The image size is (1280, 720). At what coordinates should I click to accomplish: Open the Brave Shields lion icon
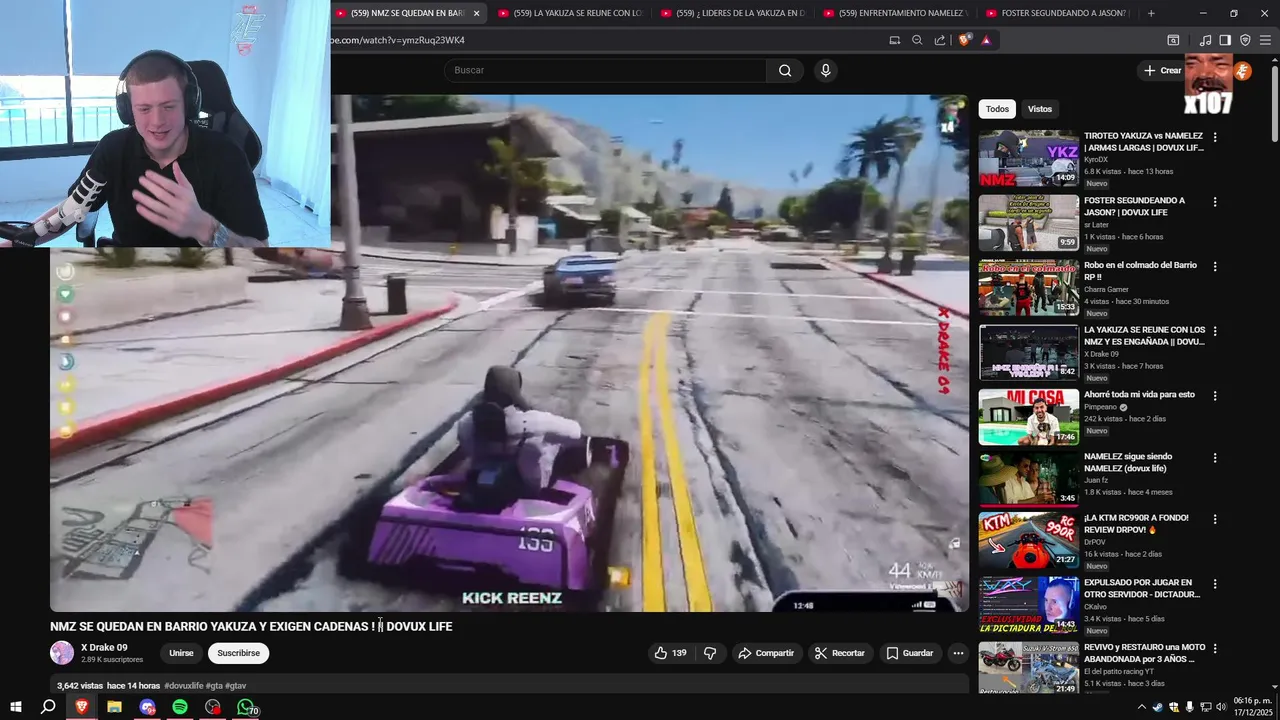point(964,40)
